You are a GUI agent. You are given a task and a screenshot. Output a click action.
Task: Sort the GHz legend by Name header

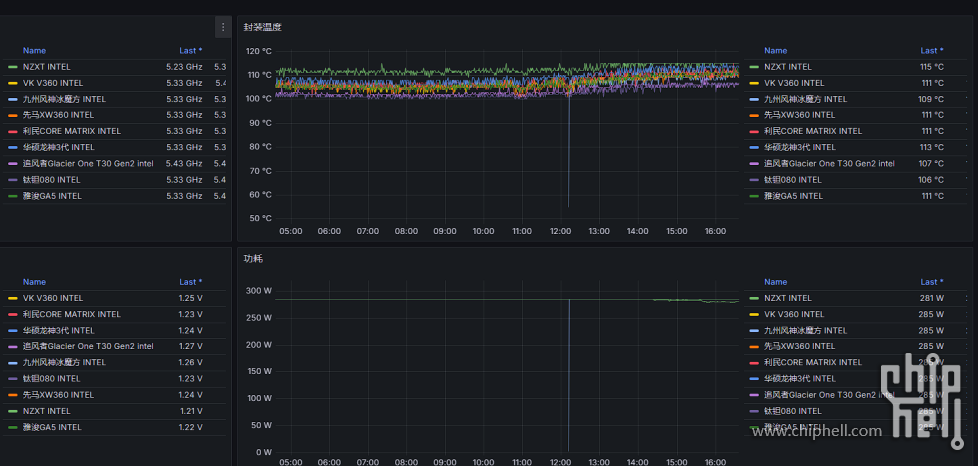pos(34,51)
